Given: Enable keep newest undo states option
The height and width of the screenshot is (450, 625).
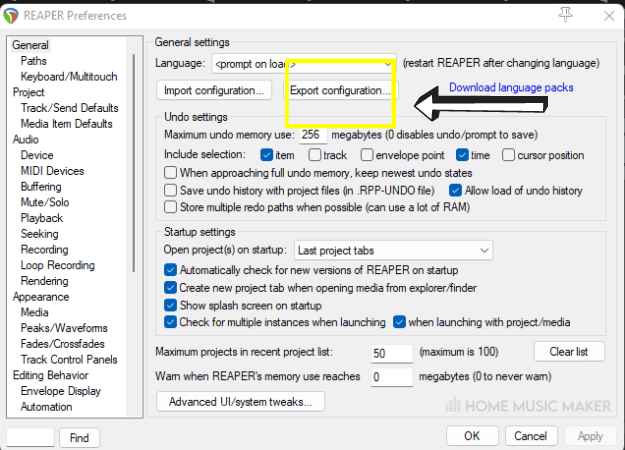Looking at the screenshot, I should click(170, 173).
